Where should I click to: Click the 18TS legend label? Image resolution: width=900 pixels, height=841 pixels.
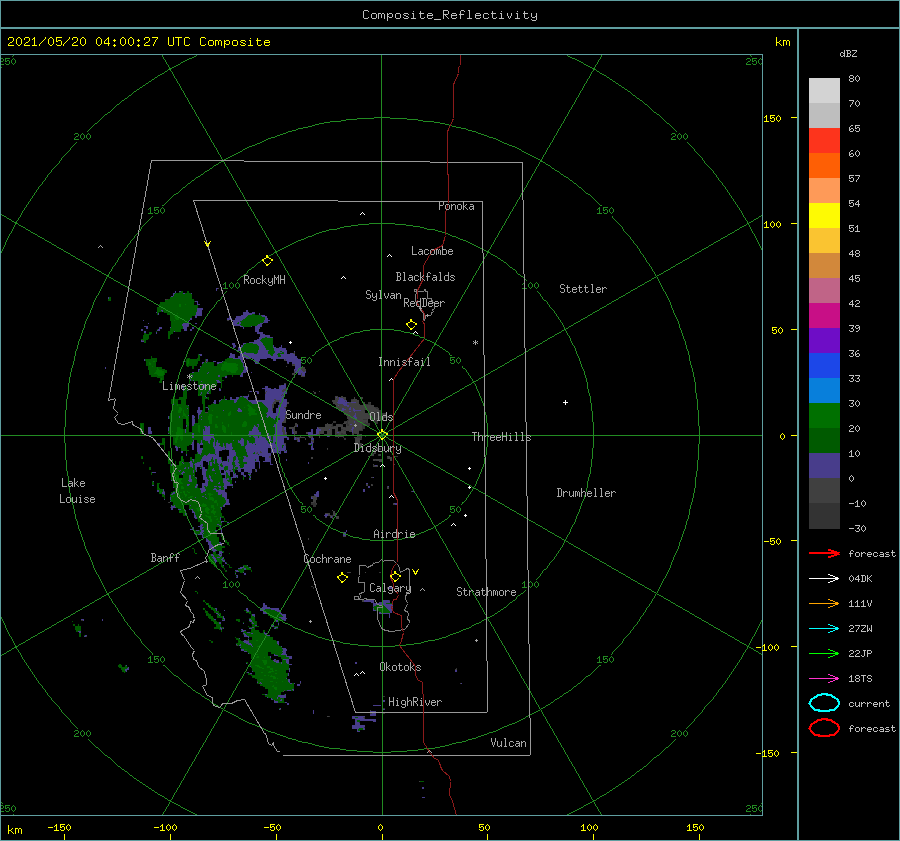point(860,679)
